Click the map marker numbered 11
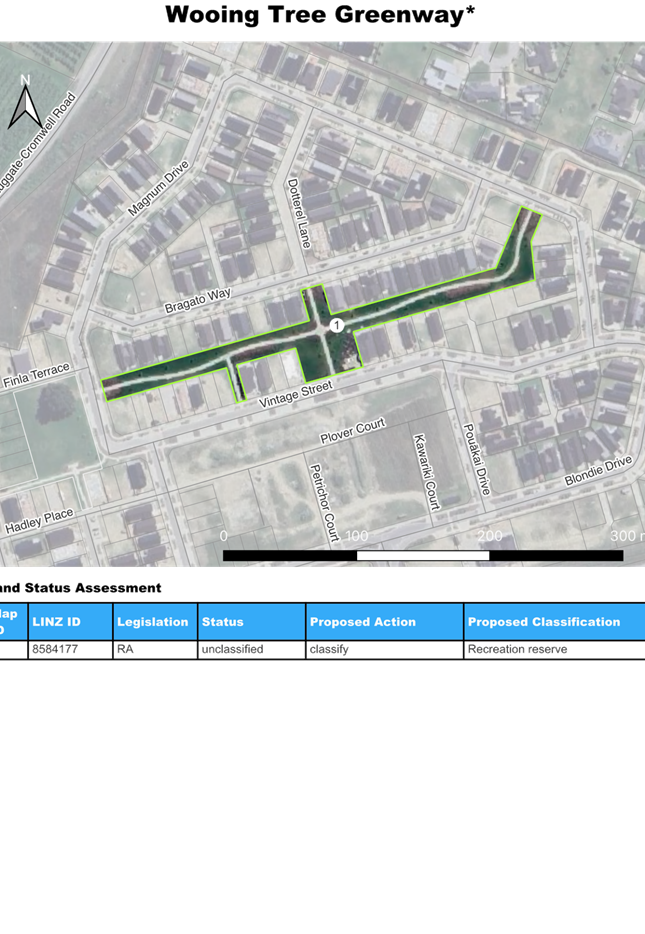Image resolution: width=645 pixels, height=934 pixels. tap(337, 325)
